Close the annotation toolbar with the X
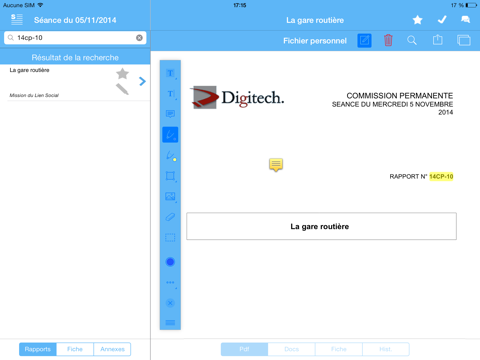Viewport: 480px width, 360px height. click(x=170, y=303)
